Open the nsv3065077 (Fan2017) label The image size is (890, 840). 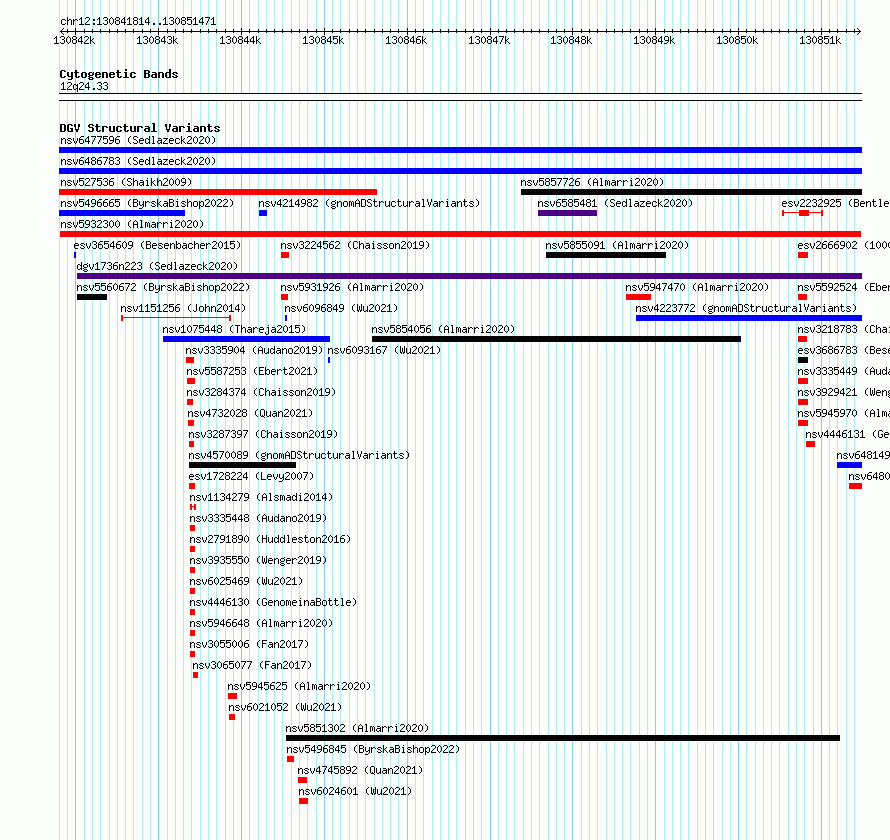252,665
